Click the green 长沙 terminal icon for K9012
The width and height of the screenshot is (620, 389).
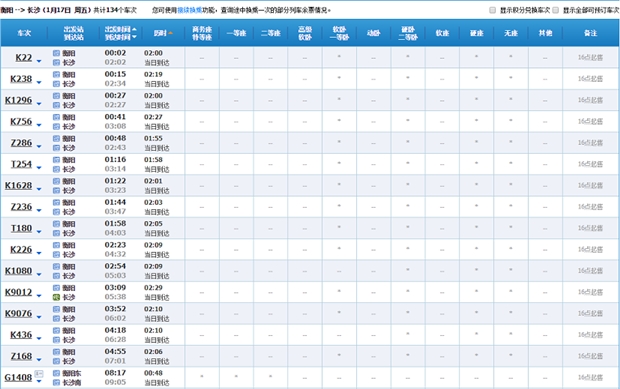(56, 297)
